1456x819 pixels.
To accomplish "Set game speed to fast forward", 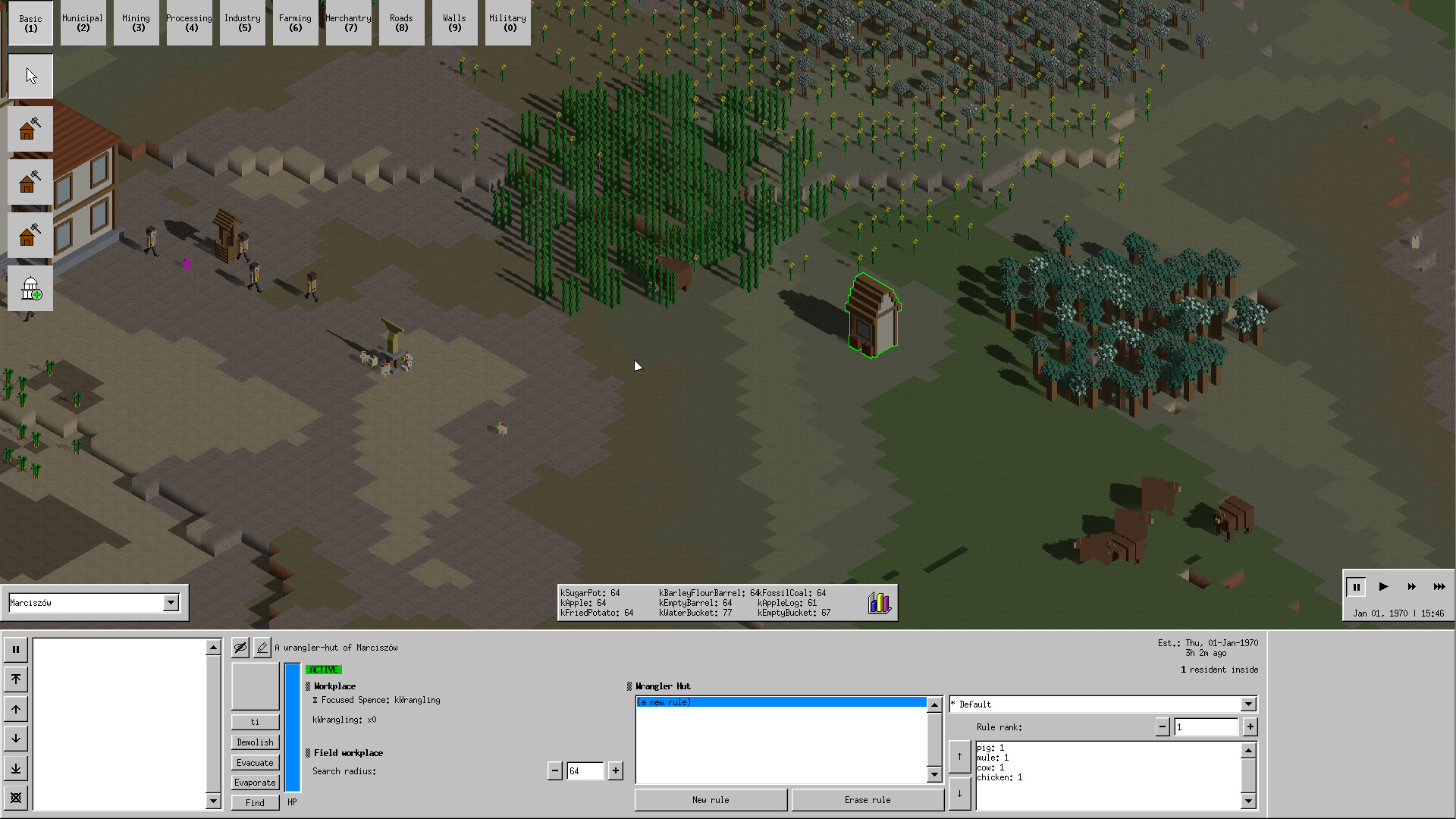I will [1411, 586].
